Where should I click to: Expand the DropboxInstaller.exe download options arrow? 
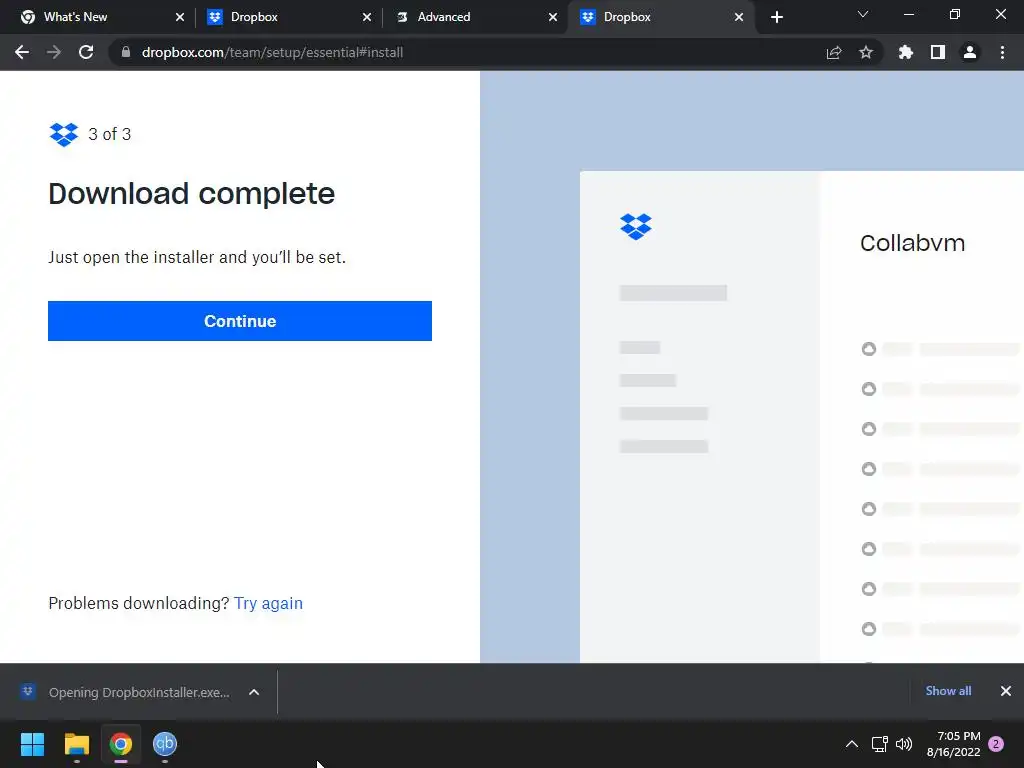pyautogui.click(x=254, y=692)
